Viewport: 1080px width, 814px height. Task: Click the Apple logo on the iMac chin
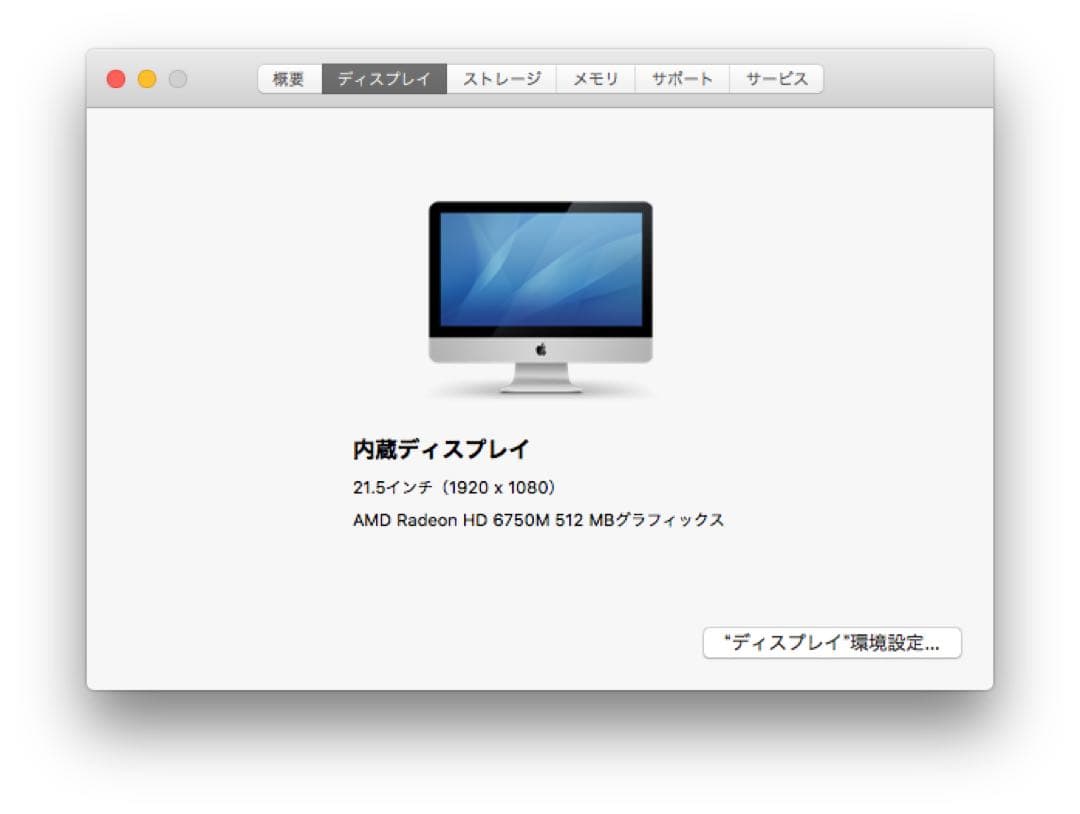click(x=540, y=349)
